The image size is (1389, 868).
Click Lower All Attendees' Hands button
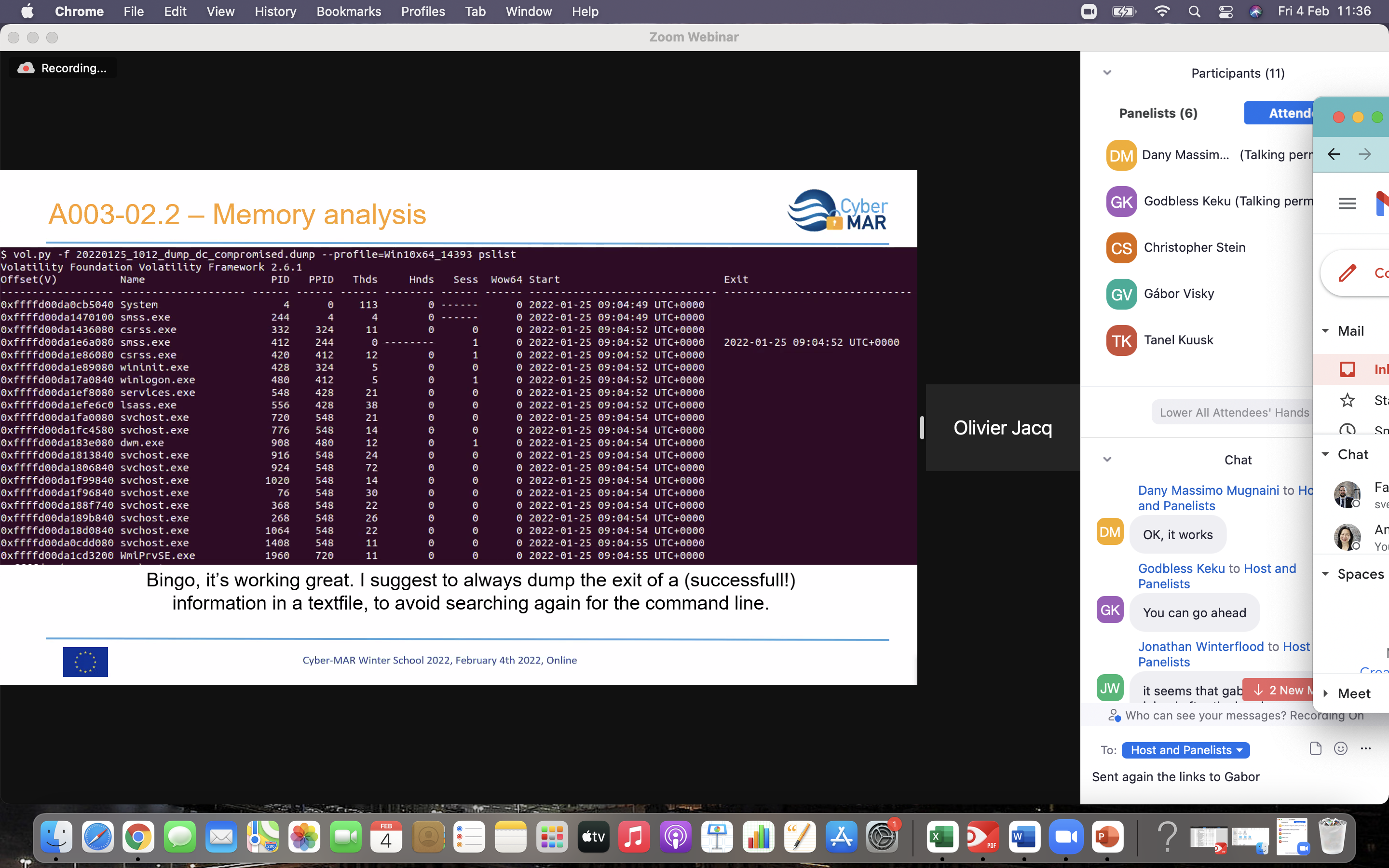click(1233, 412)
